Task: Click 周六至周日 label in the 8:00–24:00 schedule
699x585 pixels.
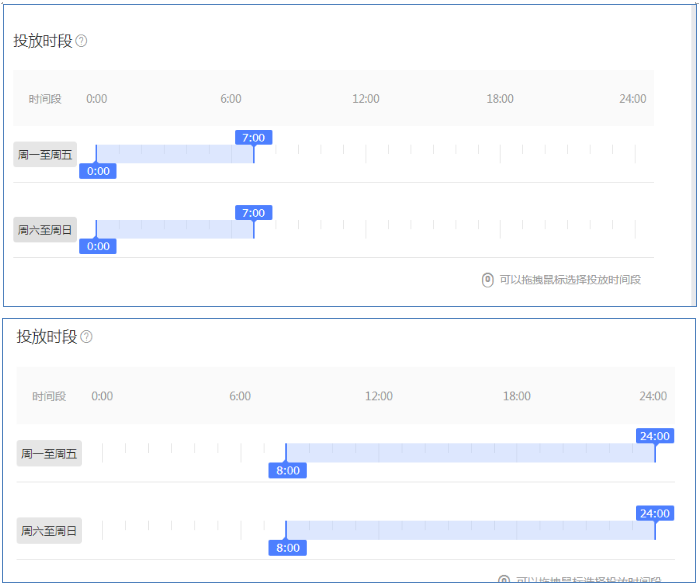Action: coord(49,531)
